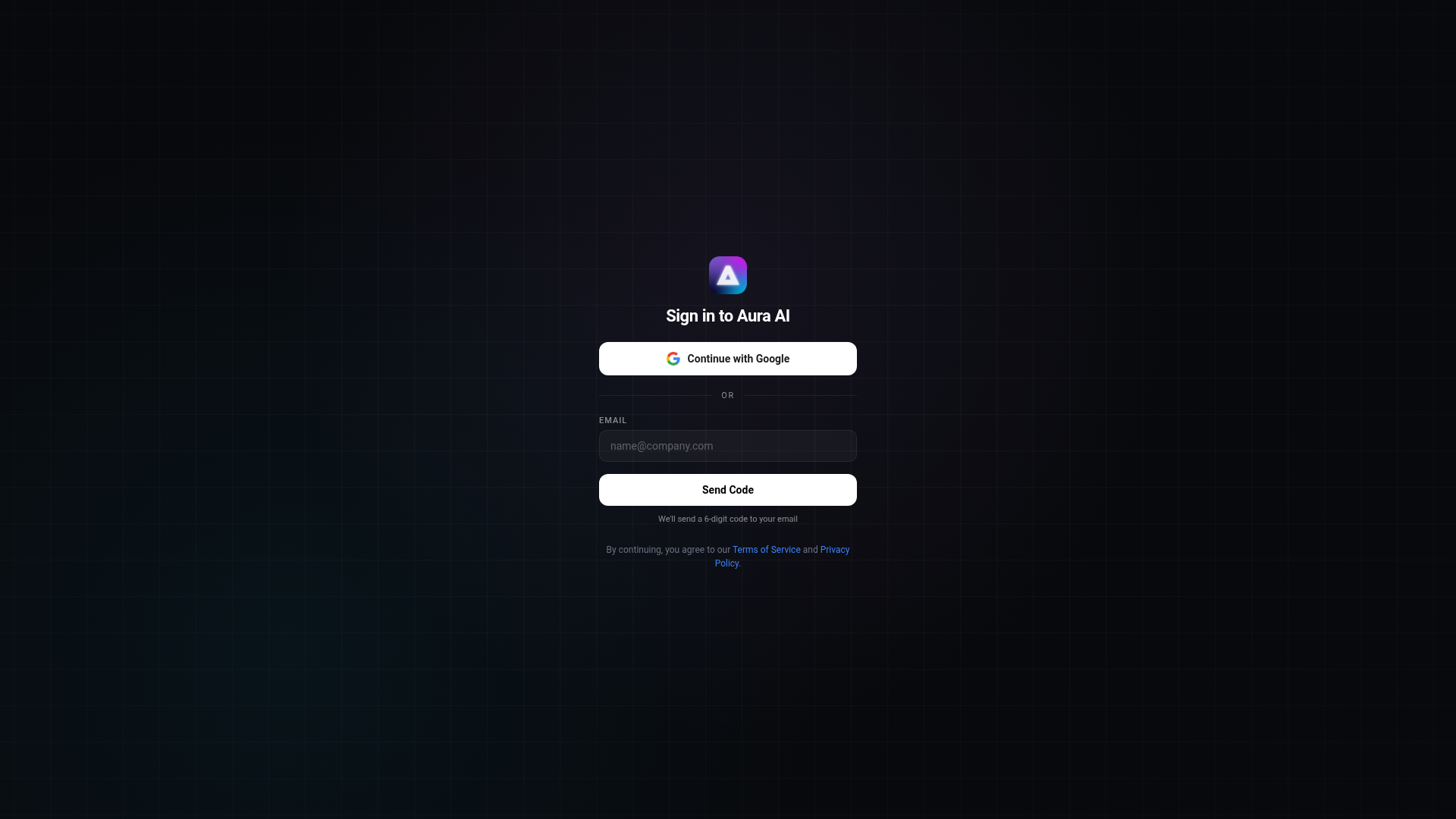Viewport: 1456px width, 819px height.
Task: Click the 'OR' separator label
Action: click(x=728, y=395)
